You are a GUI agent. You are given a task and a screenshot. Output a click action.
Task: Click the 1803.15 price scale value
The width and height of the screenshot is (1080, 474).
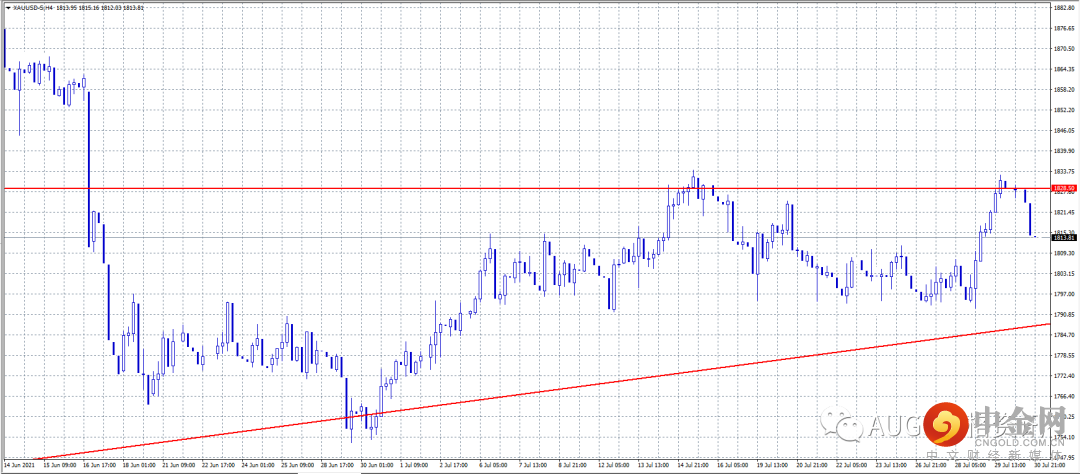1065,274
